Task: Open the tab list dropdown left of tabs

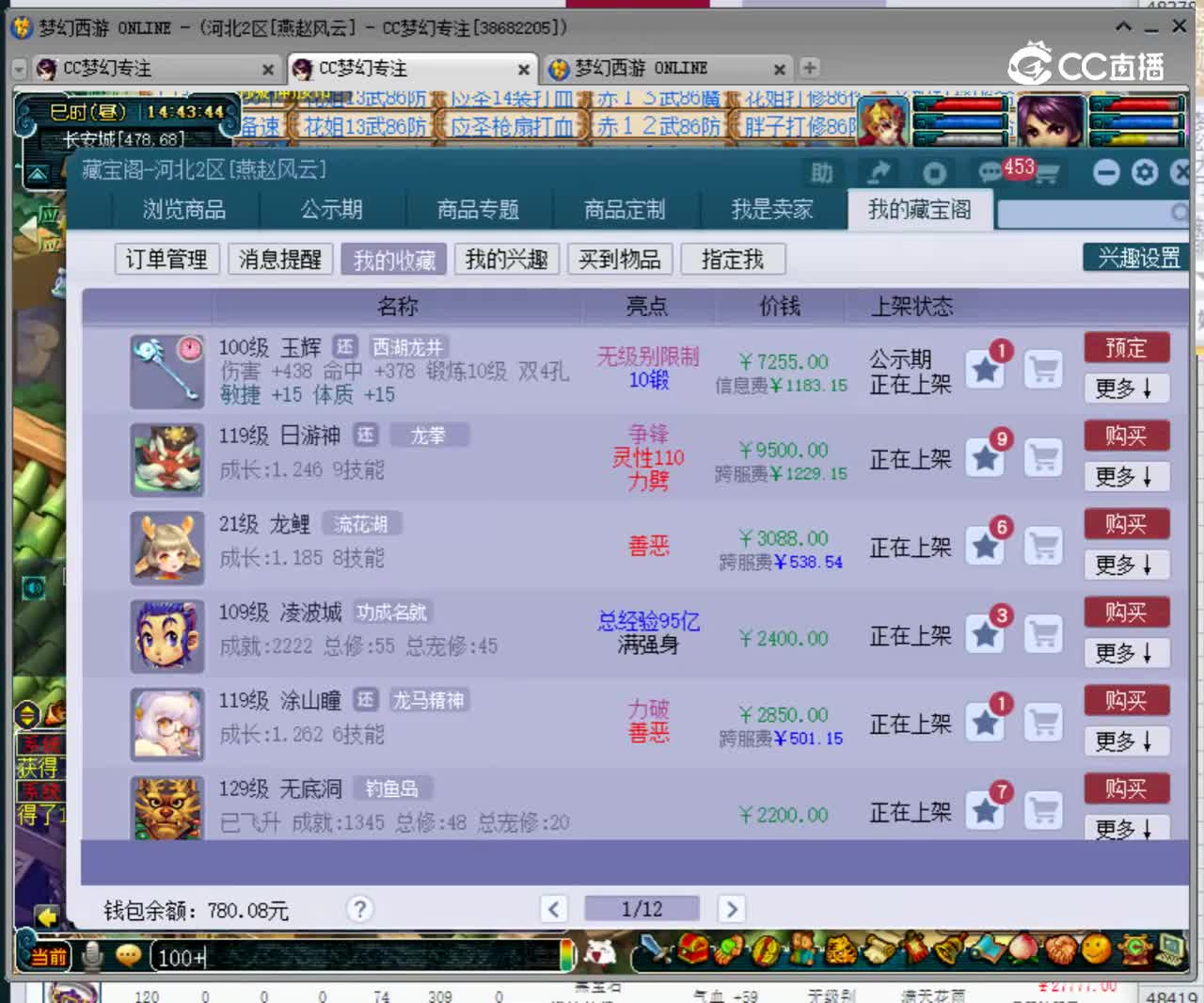Action: 19,69
